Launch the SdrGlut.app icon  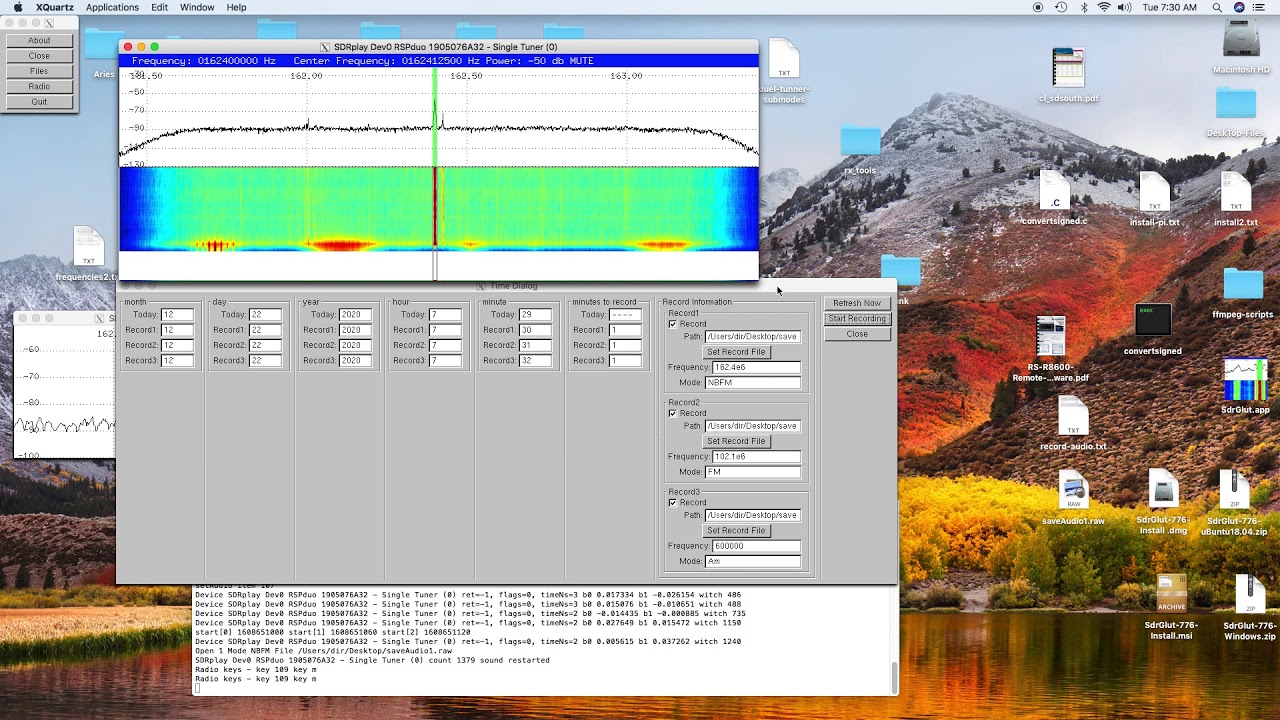coord(1245,379)
